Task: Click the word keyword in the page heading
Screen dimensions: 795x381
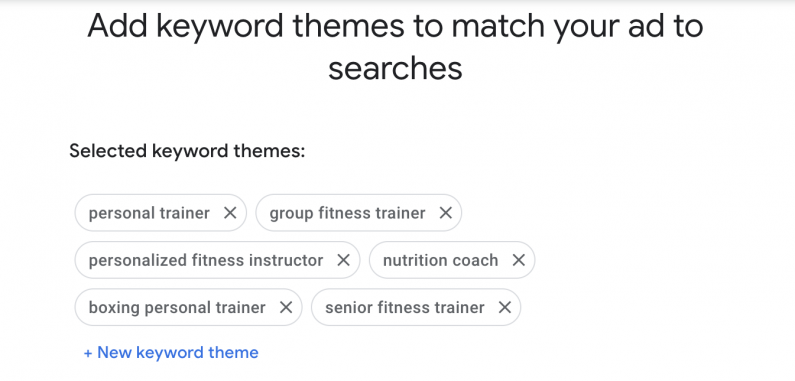Action: tap(220, 26)
